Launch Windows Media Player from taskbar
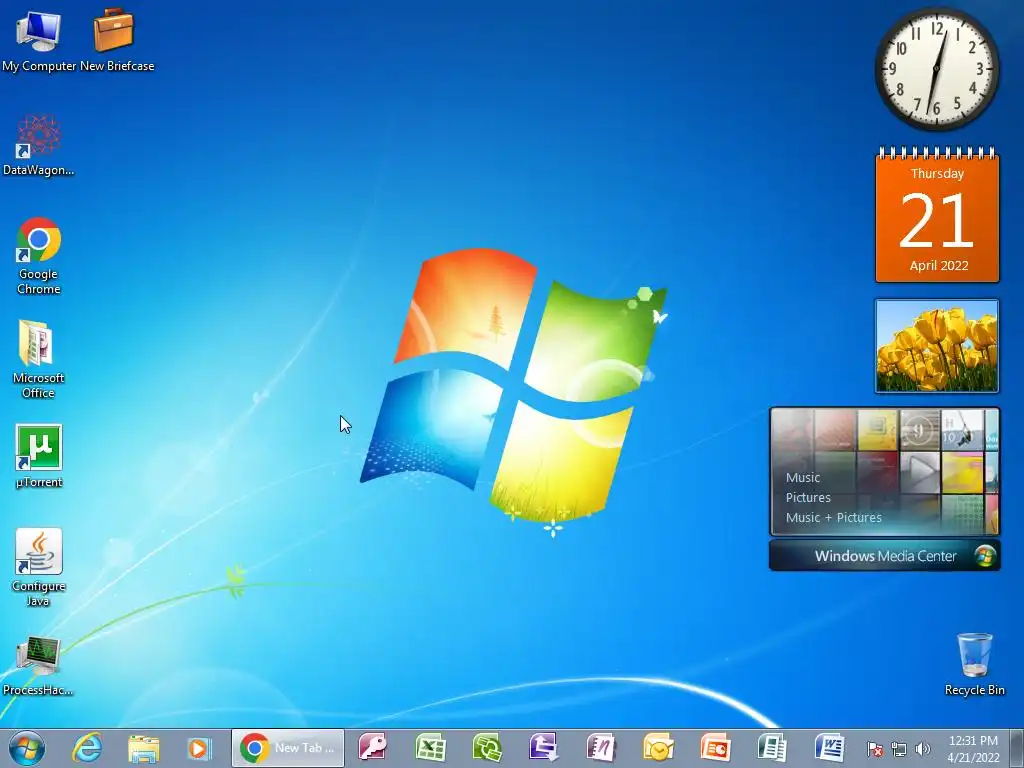Image resolution: width=1024 pixels, height=768 pixels. pos(199,748)
